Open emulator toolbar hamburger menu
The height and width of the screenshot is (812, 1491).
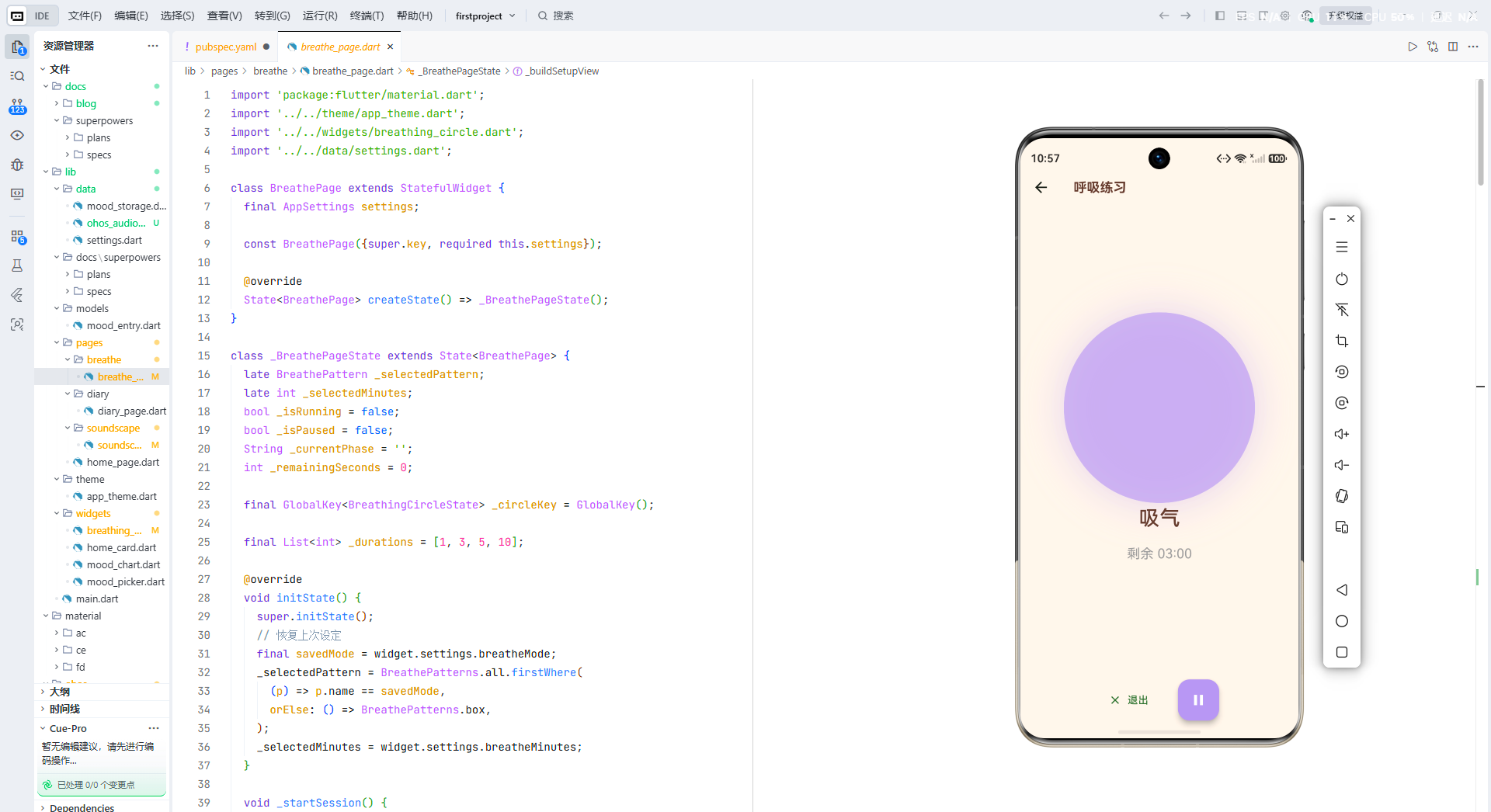pos(1342,247)
